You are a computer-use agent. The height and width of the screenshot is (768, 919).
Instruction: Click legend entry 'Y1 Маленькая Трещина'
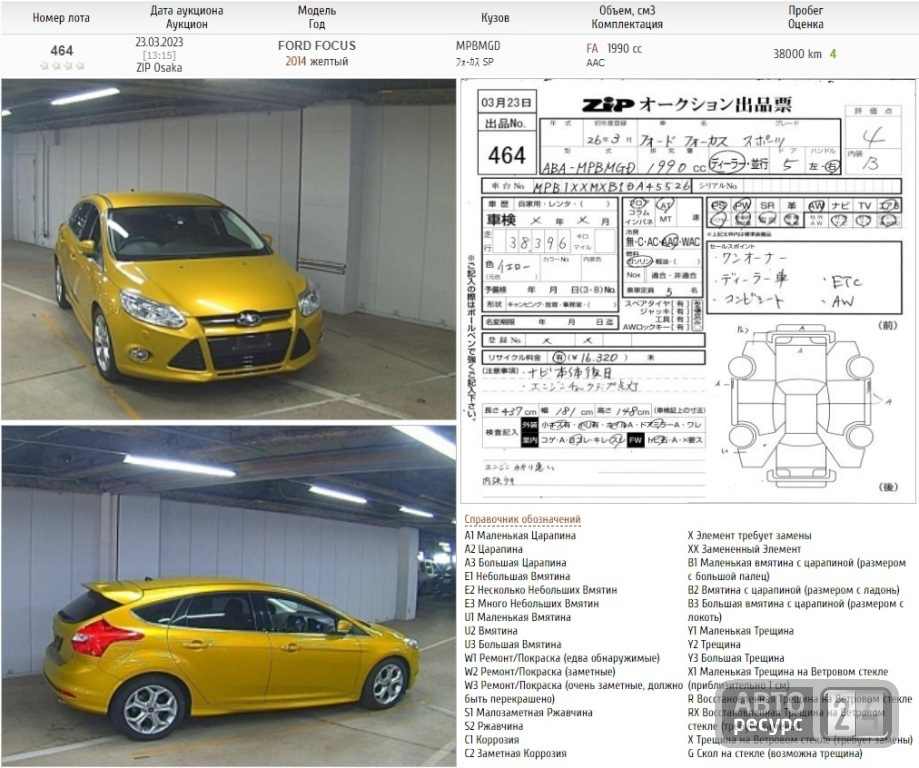click(741, 630)
